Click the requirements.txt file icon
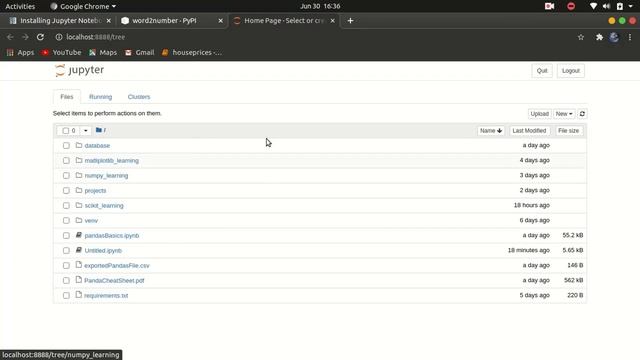 79,295
